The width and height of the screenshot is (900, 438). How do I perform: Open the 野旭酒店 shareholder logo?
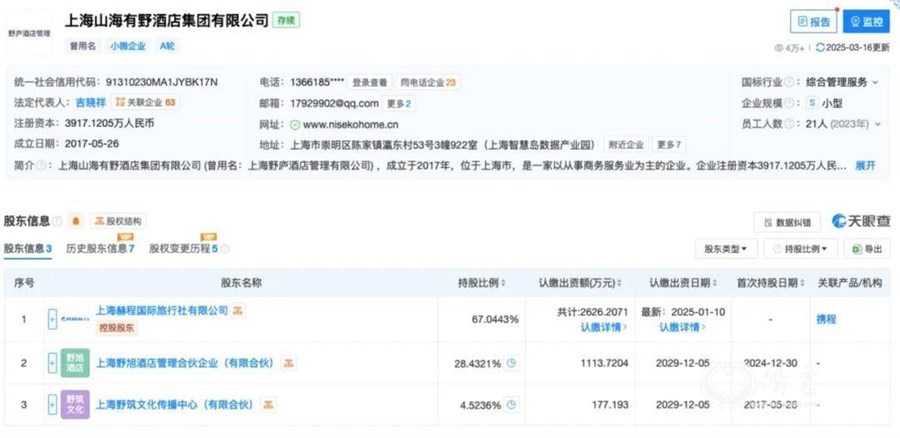pos(75,363)
